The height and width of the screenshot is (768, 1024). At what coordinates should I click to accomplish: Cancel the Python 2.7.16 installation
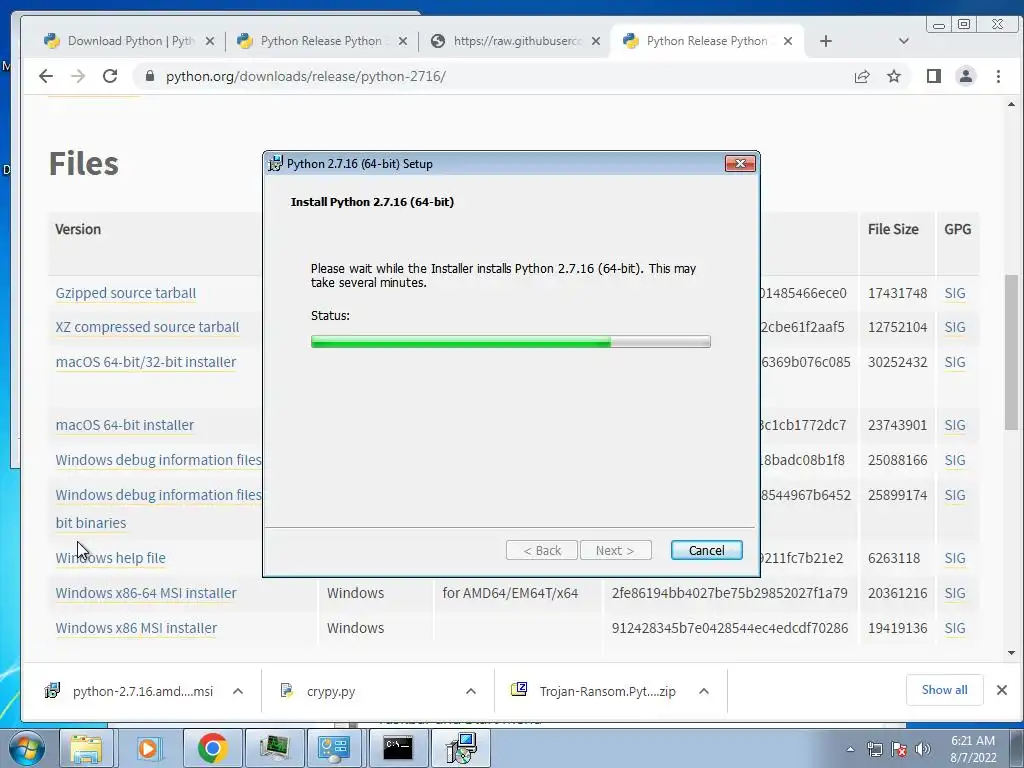[x=706, y=551]
